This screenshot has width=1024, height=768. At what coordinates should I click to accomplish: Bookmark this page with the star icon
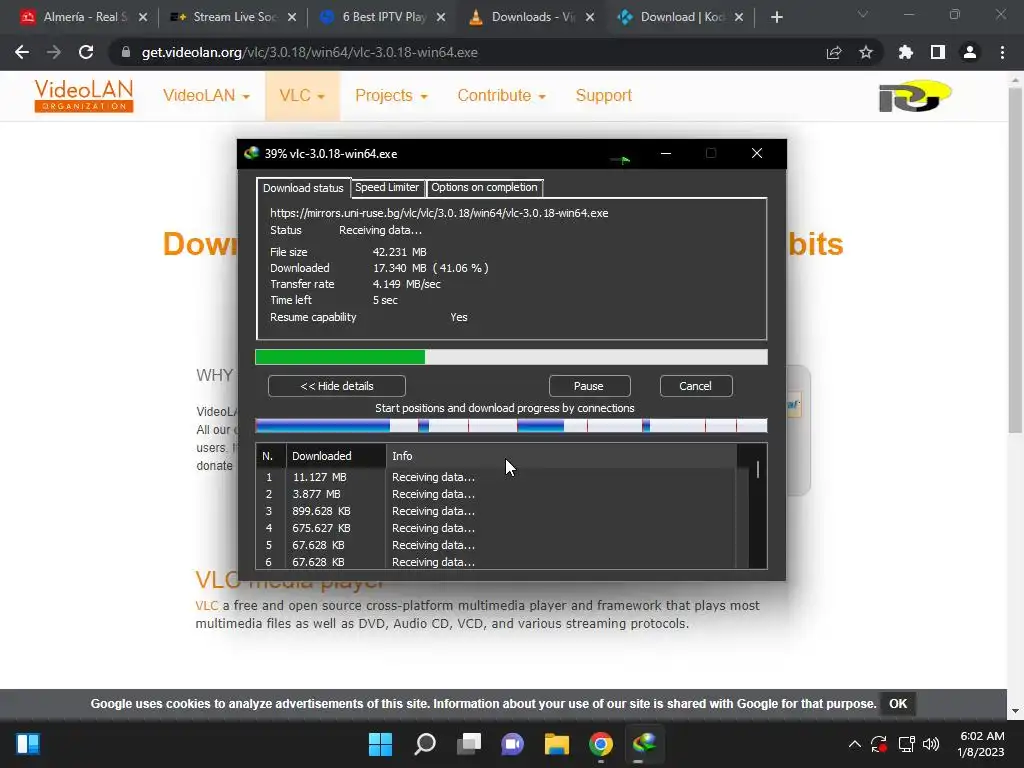tap(866, 52)
